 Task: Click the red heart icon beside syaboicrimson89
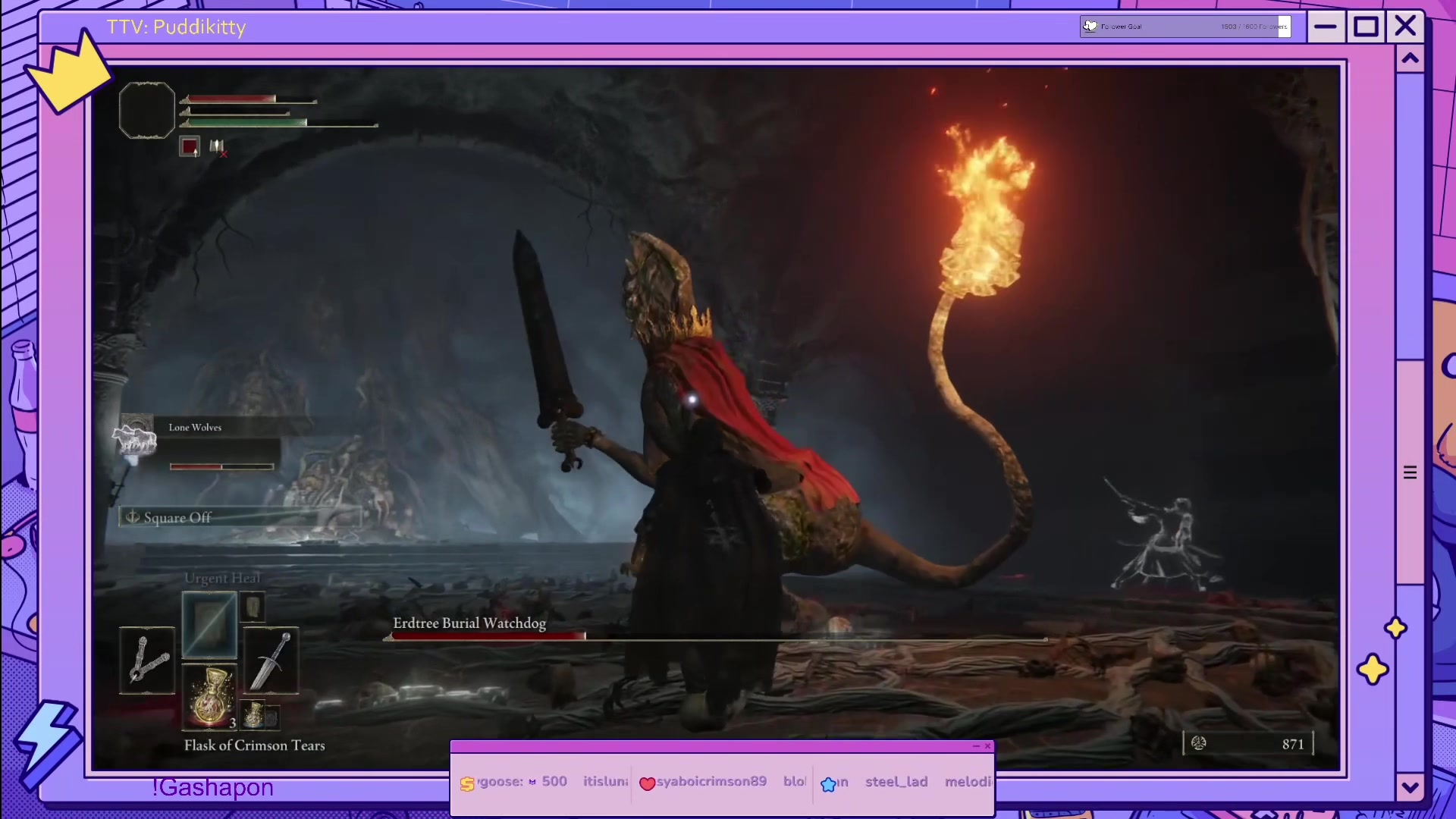[x=647, y=783]
